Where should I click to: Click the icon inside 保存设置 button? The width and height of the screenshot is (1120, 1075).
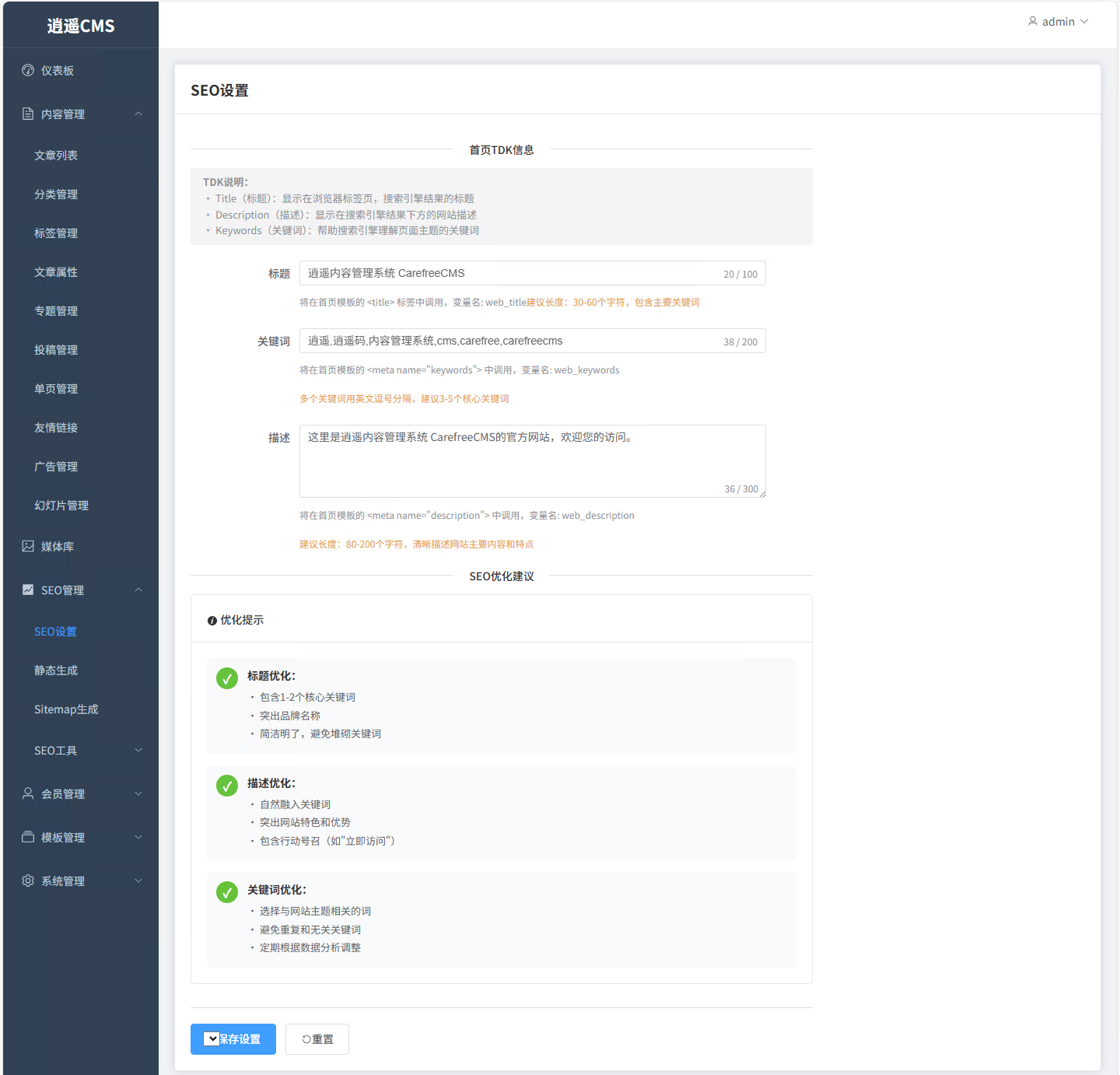[211, 1038]
